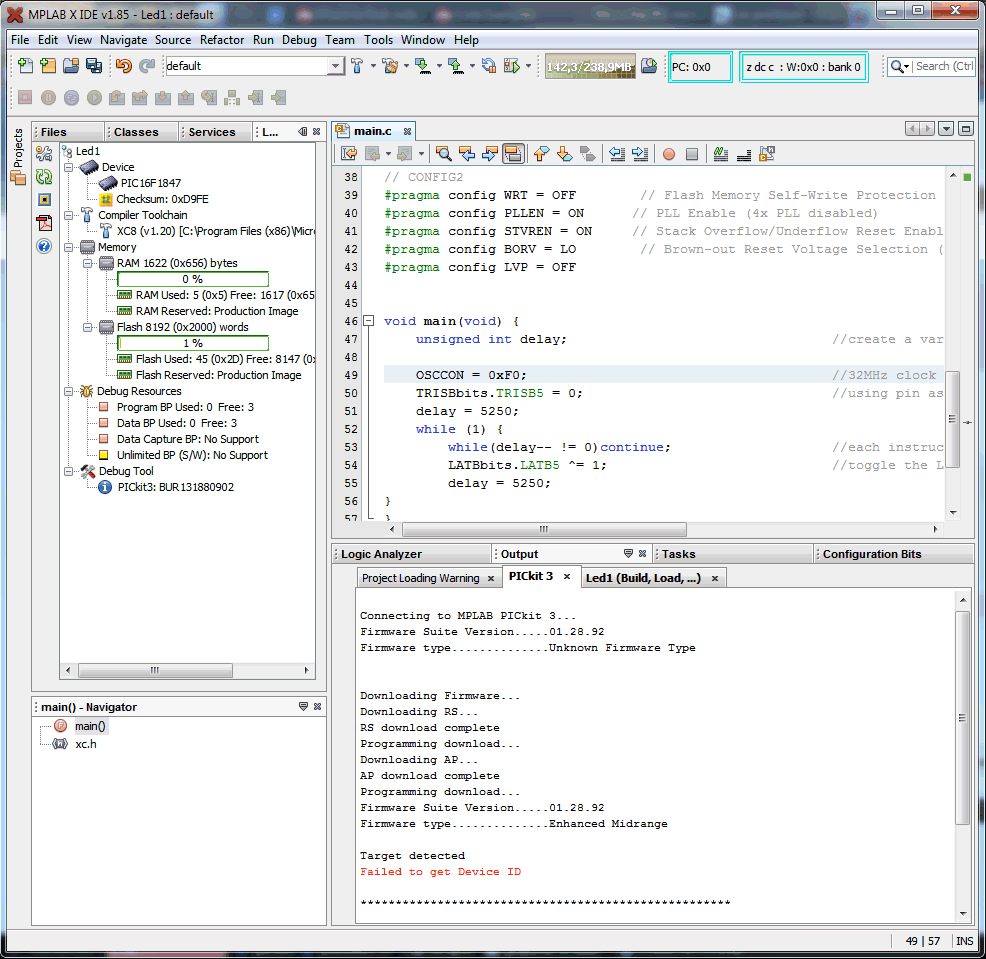Click the Search input field
The width and height of the screenshot is (986, 959).
943,66
